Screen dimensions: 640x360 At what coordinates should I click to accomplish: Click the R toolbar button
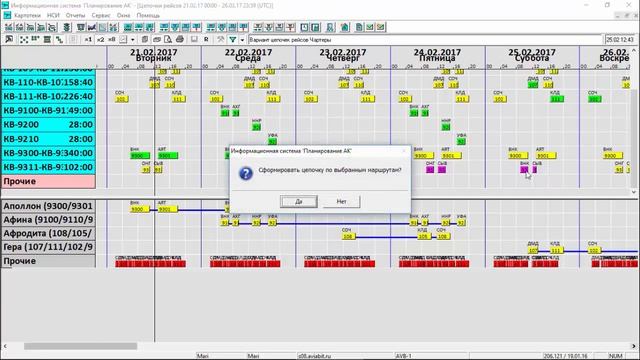pos(206,40)
